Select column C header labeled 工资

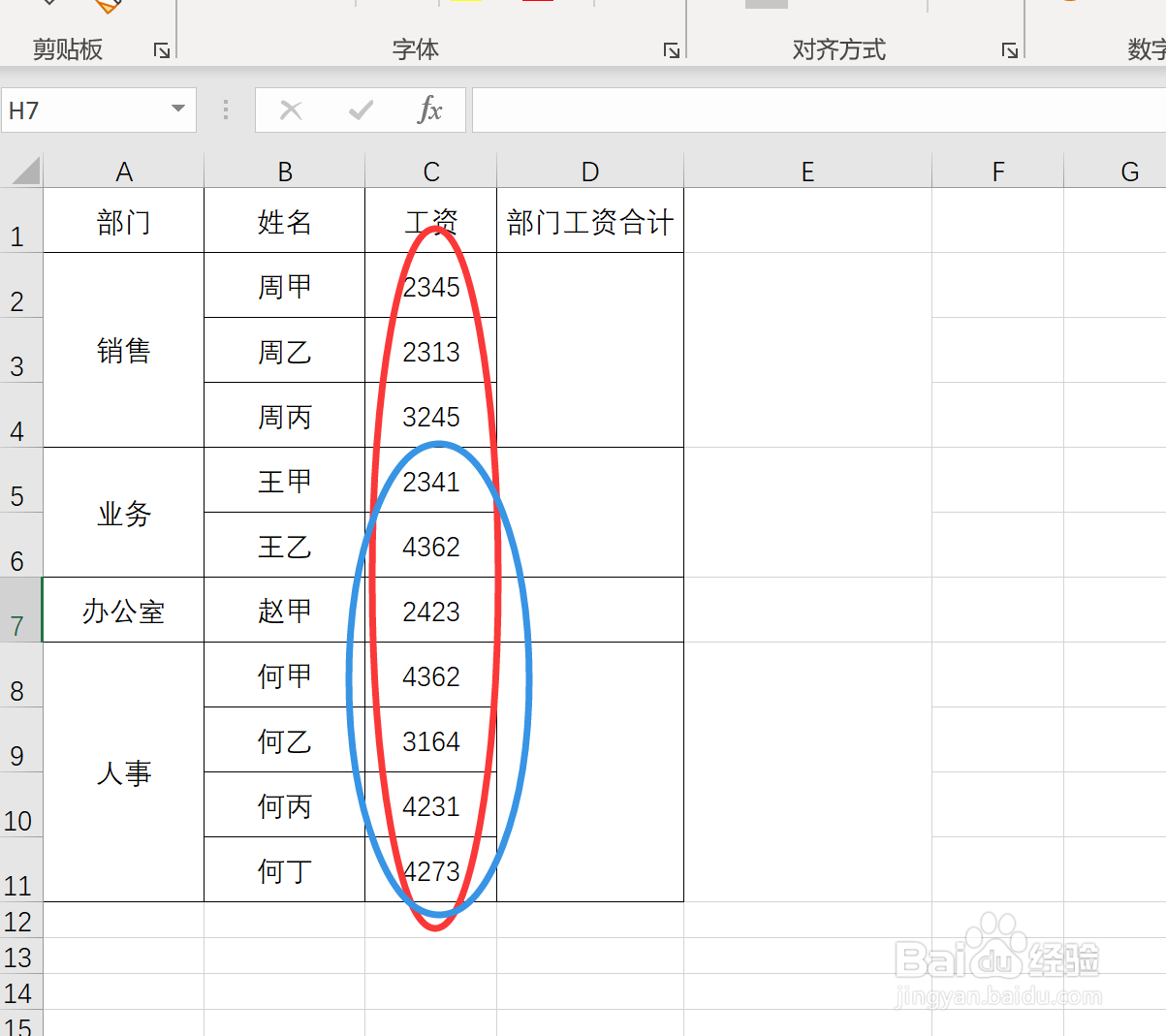(430, 171)
